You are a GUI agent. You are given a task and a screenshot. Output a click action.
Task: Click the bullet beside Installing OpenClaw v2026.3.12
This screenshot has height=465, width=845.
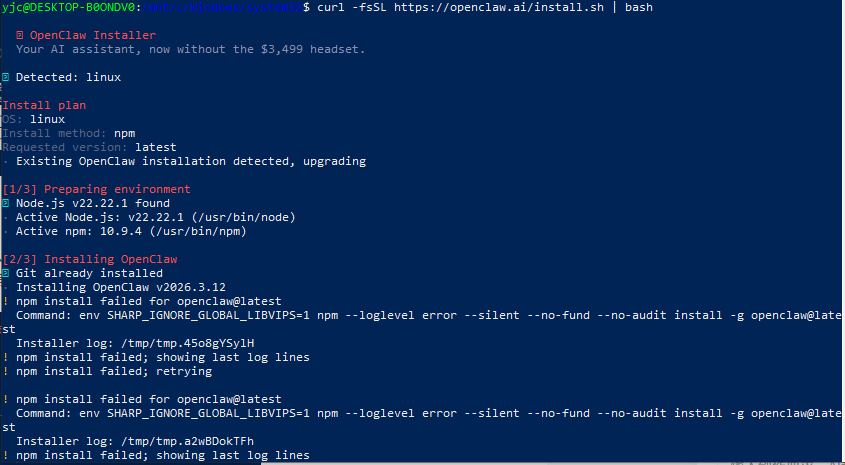[5, 288]
